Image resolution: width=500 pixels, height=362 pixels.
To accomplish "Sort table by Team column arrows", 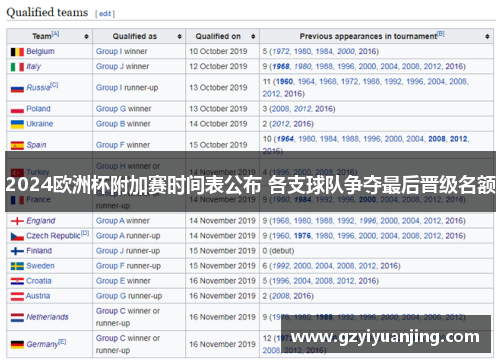I will (x=86, y=36).
